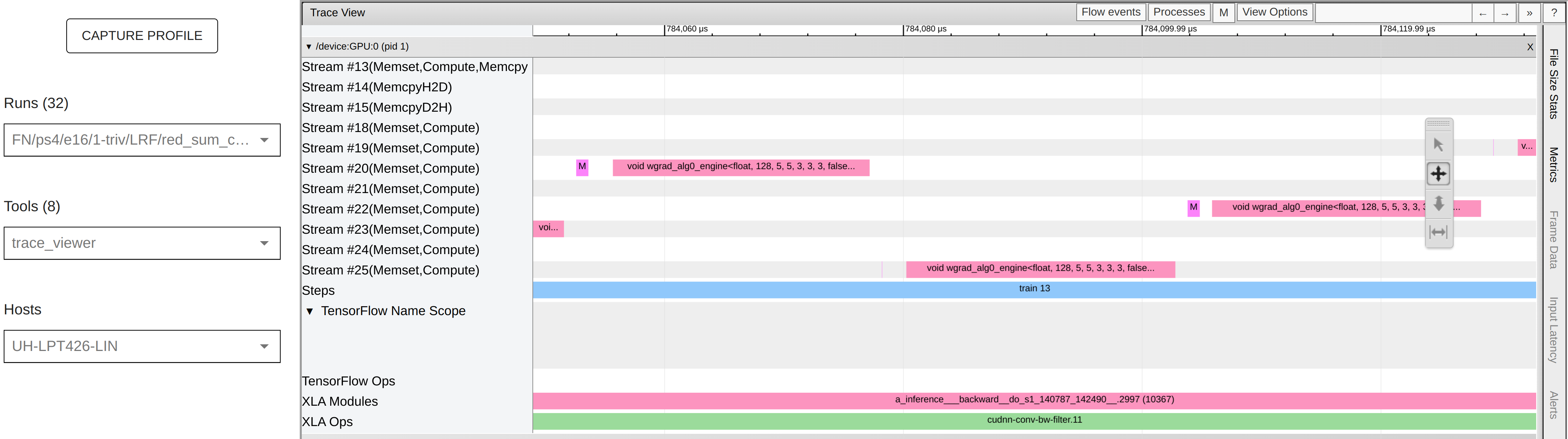Select the M memset event on Stream #20
The image size is (1568, 439).
click(582, 167)
